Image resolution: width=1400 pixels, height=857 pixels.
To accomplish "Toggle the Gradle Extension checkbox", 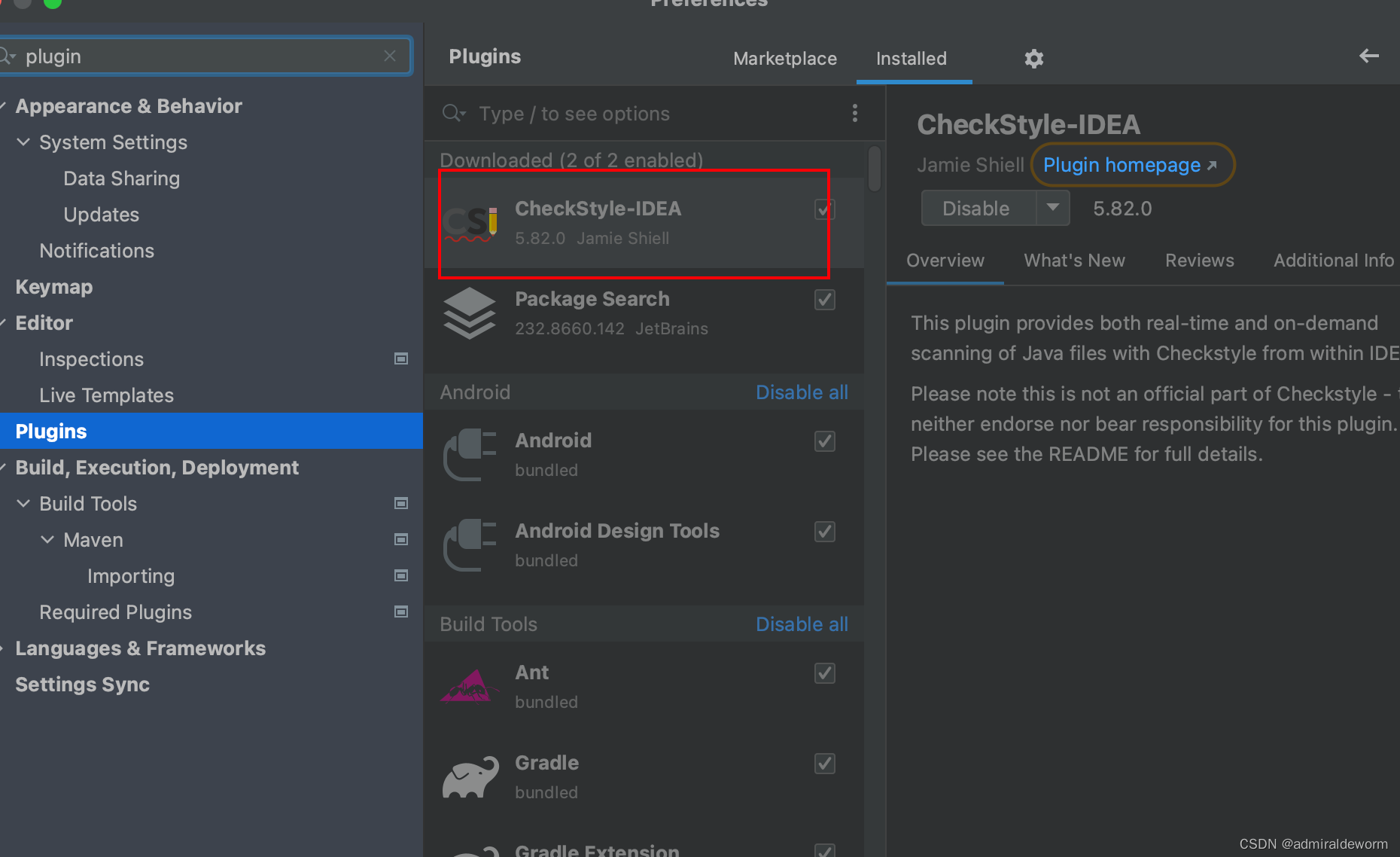I will point(825,850).
